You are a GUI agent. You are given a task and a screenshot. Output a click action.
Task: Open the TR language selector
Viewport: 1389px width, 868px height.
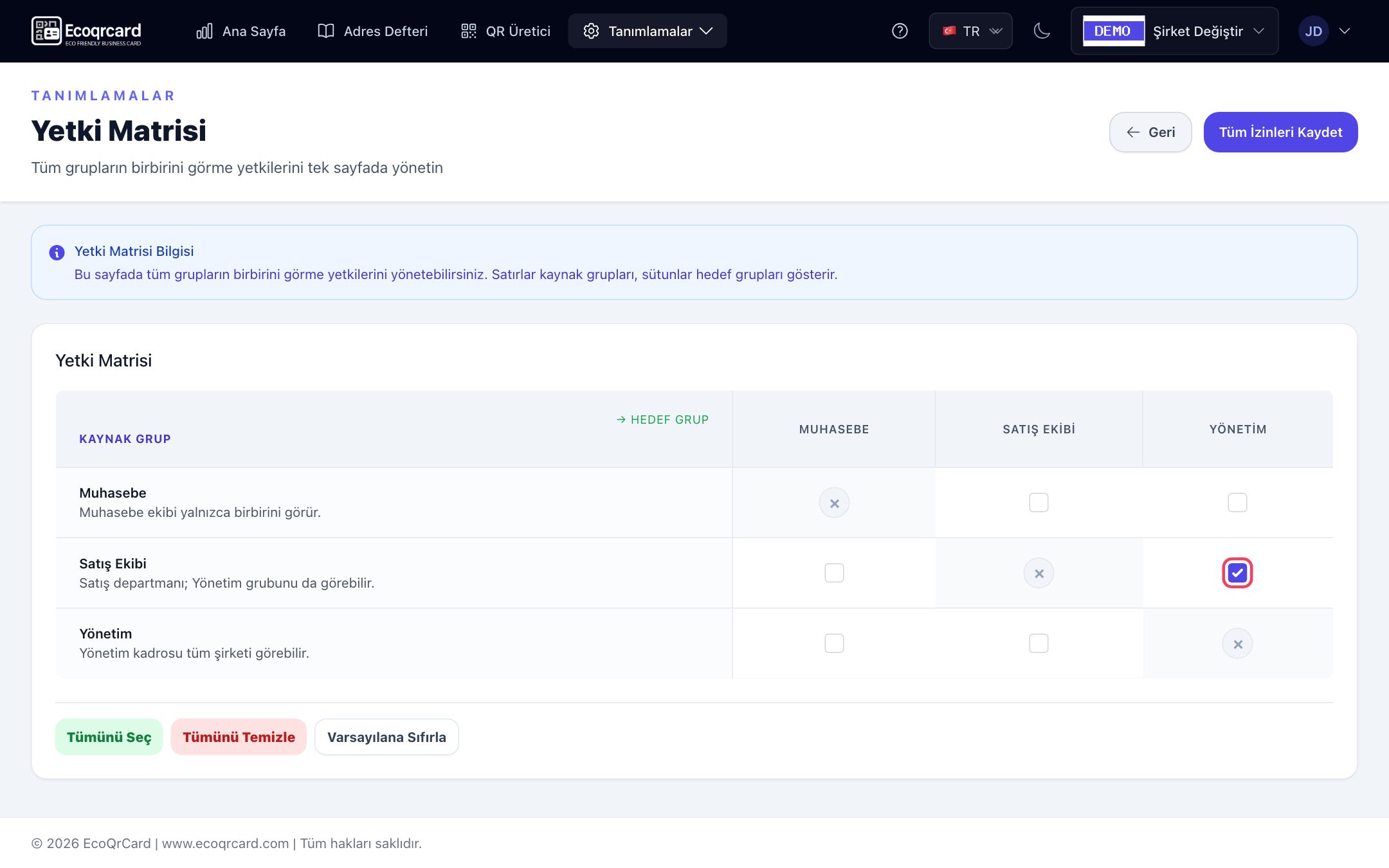click(970, 31)
